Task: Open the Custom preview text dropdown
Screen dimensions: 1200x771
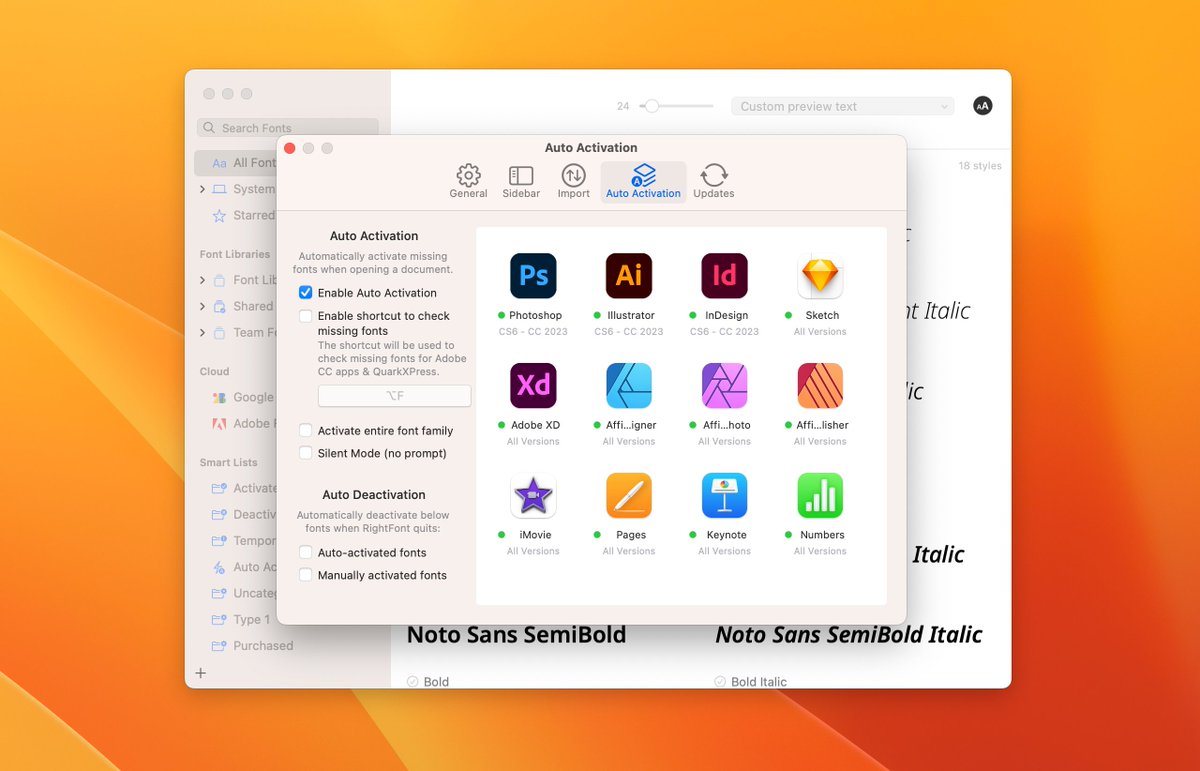Action: 842,106
